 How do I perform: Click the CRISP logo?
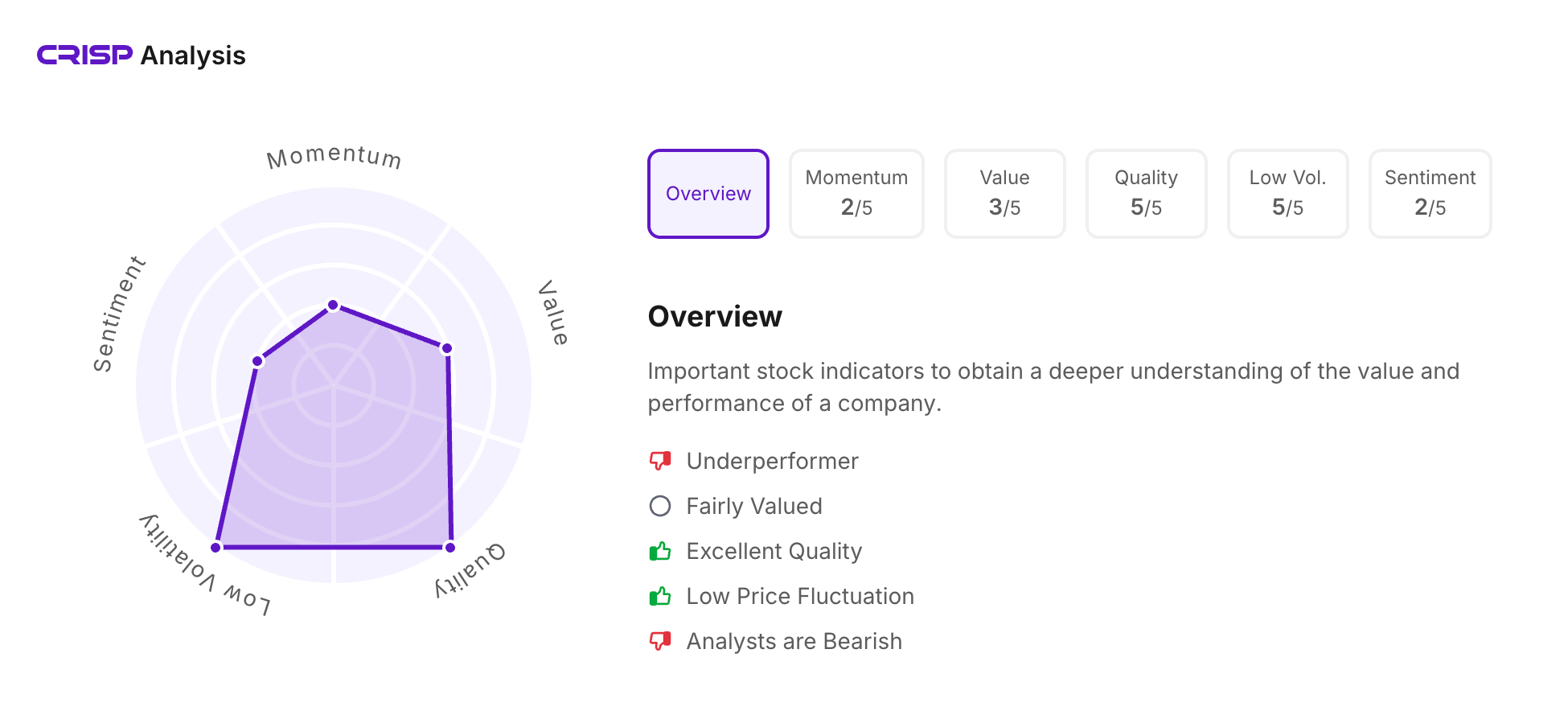[84, 55]
